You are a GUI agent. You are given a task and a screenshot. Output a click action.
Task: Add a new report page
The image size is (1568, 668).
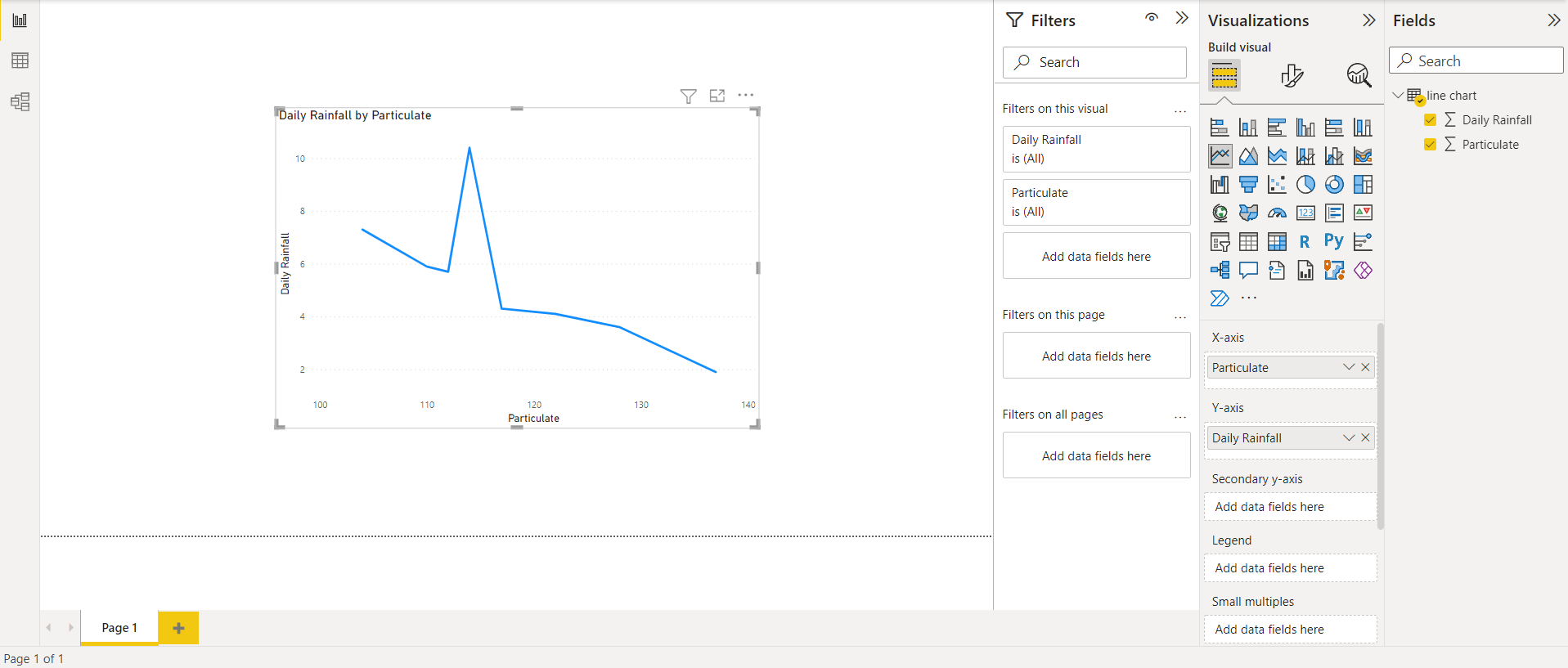pyautogui.click(x=178, y=628)
